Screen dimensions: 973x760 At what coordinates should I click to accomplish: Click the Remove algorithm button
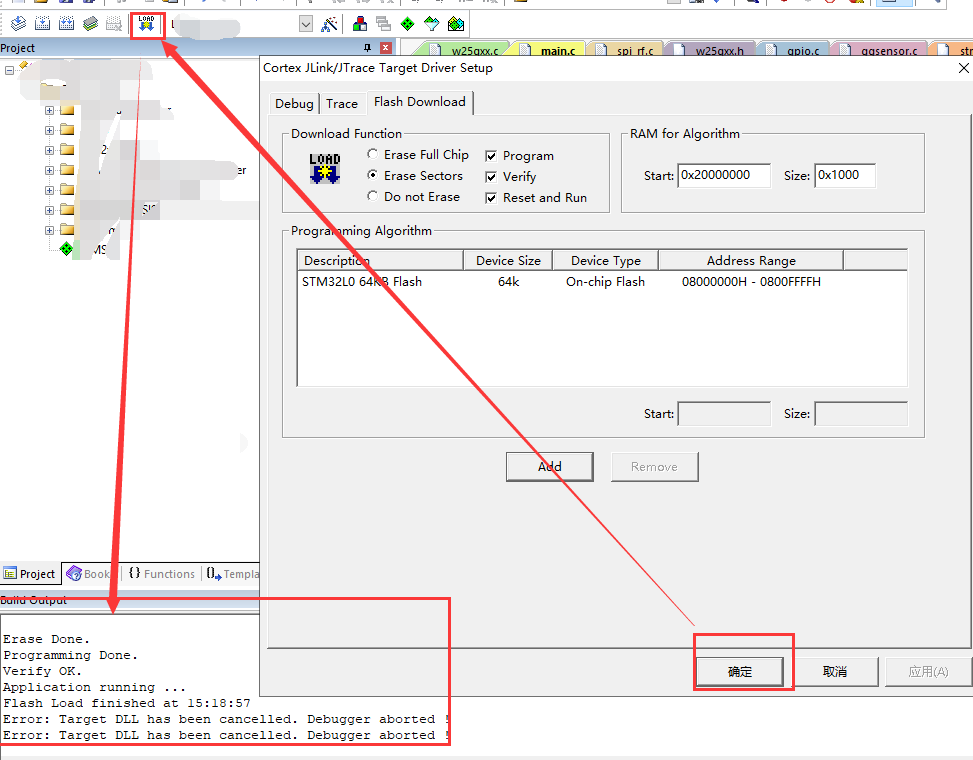point(654,467)
